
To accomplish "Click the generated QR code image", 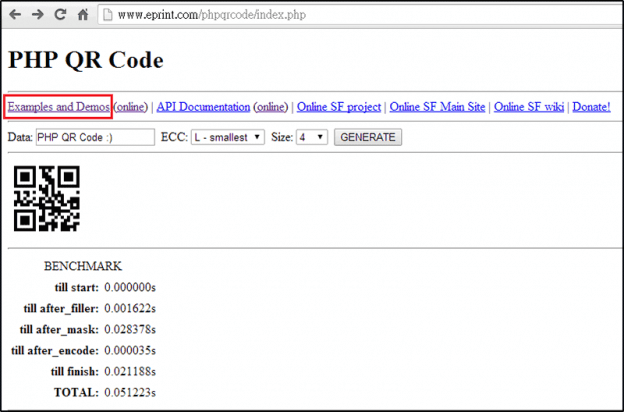I will click(x=46, y=197).
